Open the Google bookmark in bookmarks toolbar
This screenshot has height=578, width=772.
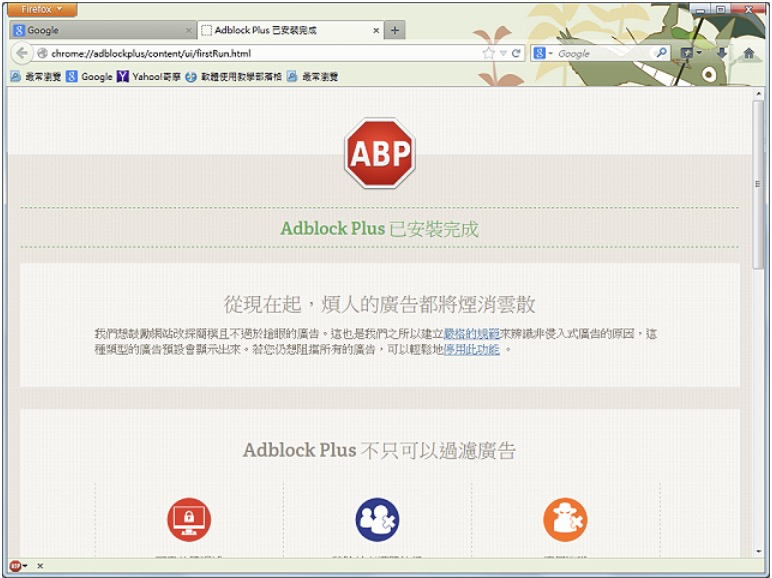[x=90, y=76]
